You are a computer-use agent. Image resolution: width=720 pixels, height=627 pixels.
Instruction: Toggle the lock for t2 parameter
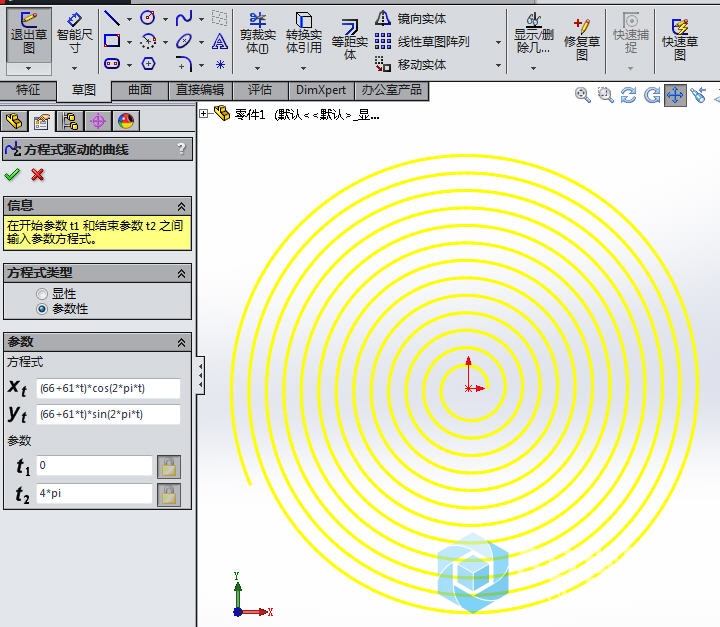click(169, 495)
